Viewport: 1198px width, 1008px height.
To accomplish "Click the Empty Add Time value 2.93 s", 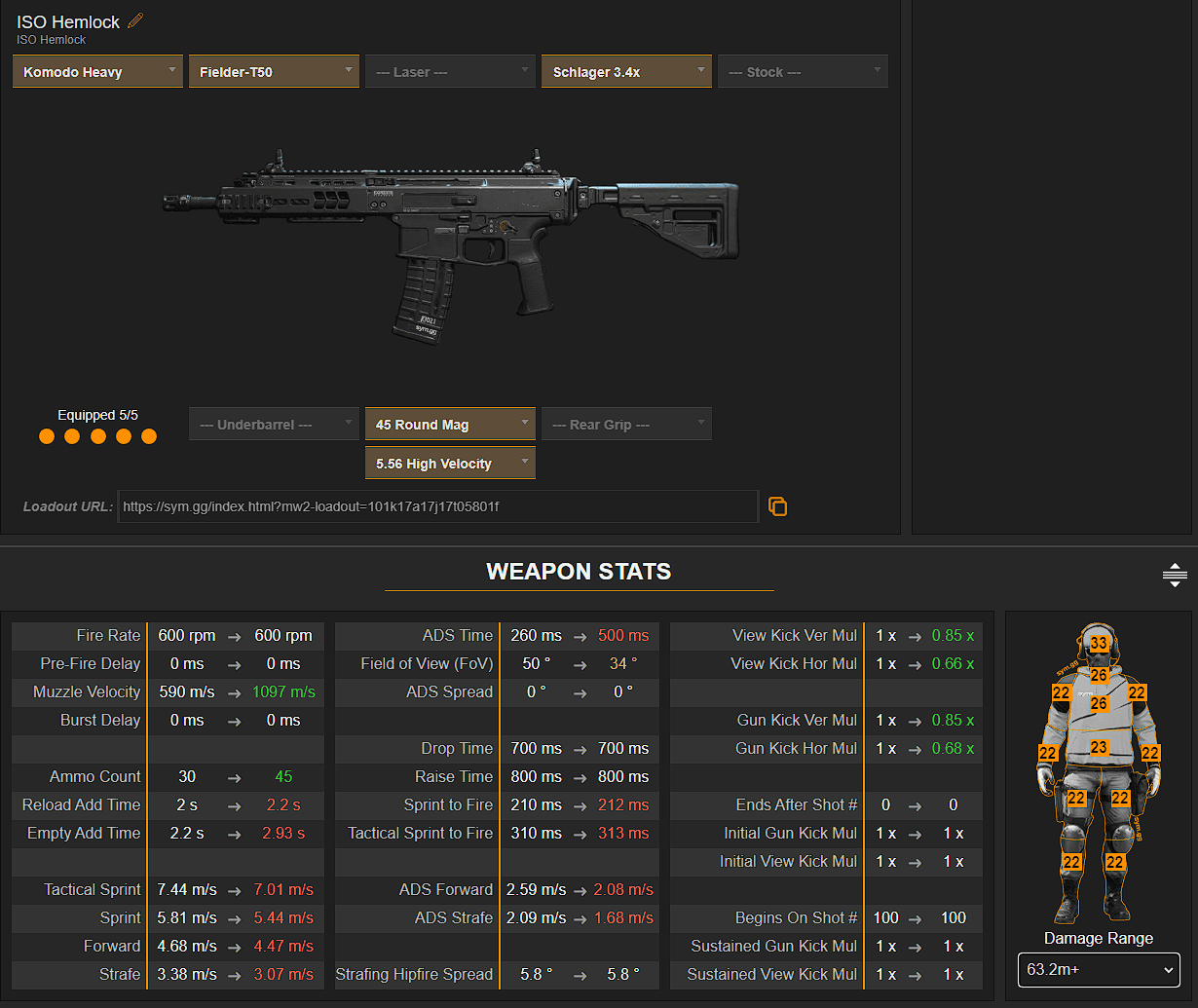I will (283, 833).
